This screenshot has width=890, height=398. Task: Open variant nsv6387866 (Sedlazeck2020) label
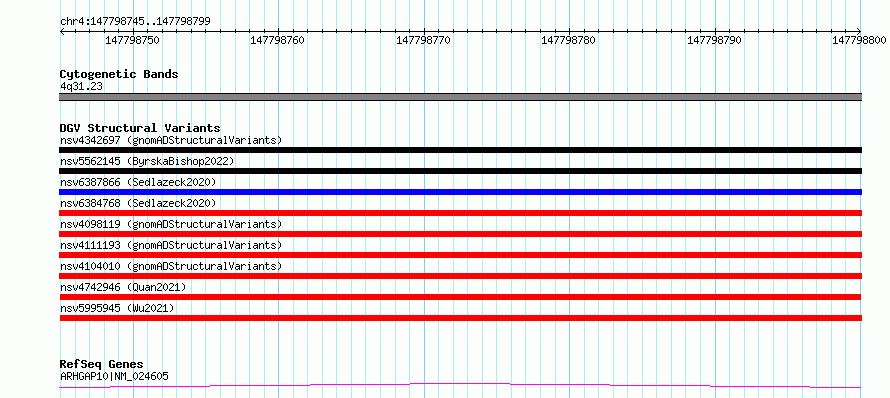pyautogui.click(x=138, y=182)
